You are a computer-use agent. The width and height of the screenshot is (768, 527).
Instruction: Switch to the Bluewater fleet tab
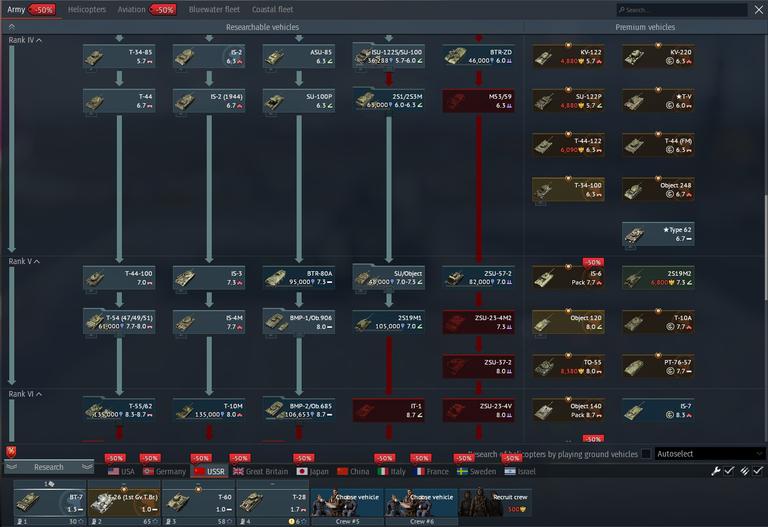215,9
